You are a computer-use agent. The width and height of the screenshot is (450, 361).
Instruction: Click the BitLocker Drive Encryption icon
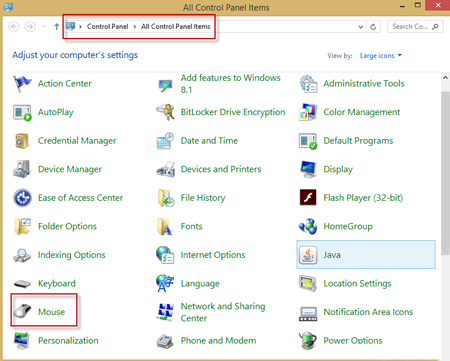(x=165, y=112)
